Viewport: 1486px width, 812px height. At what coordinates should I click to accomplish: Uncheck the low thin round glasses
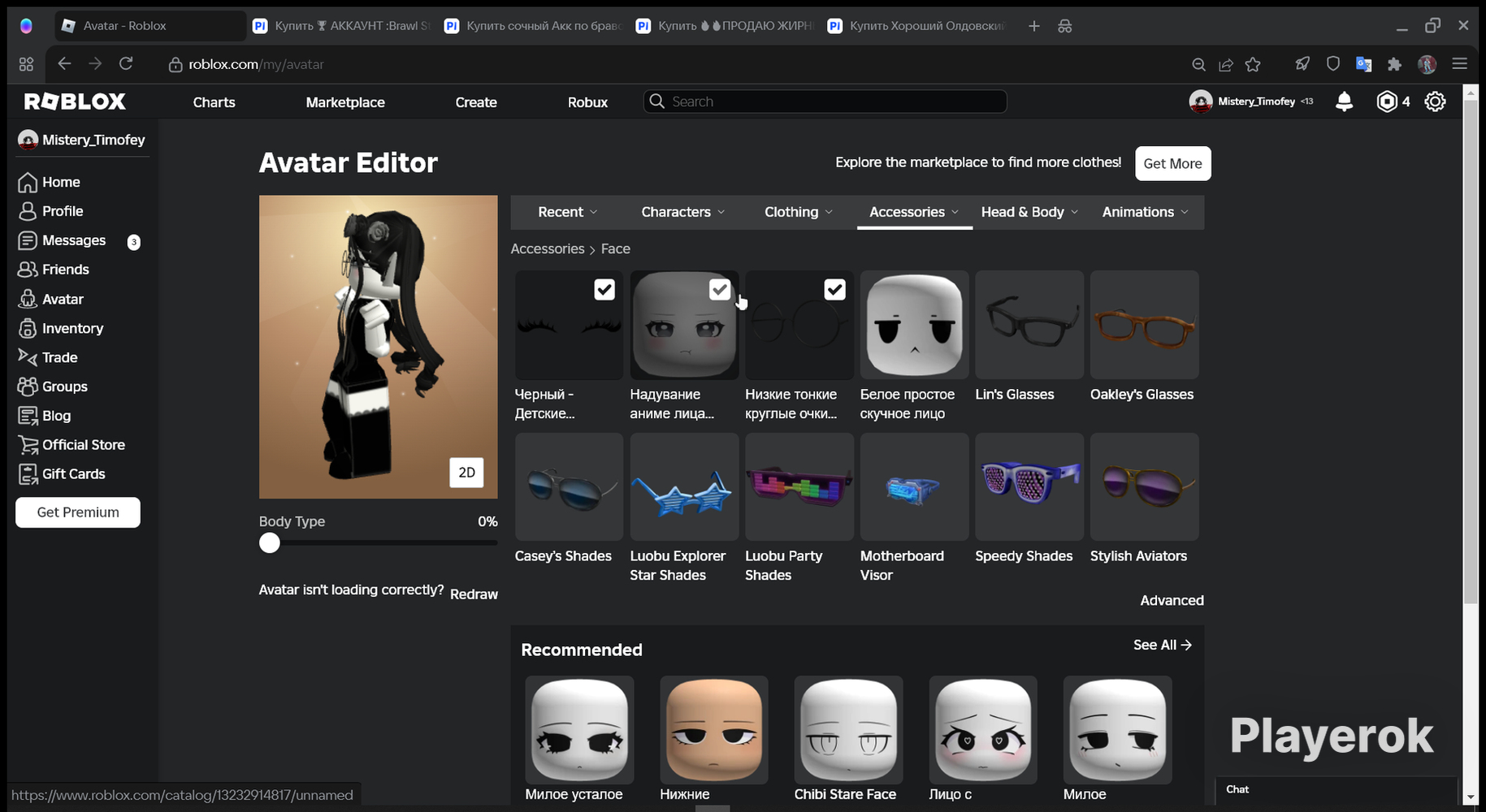tap(835, 290)
